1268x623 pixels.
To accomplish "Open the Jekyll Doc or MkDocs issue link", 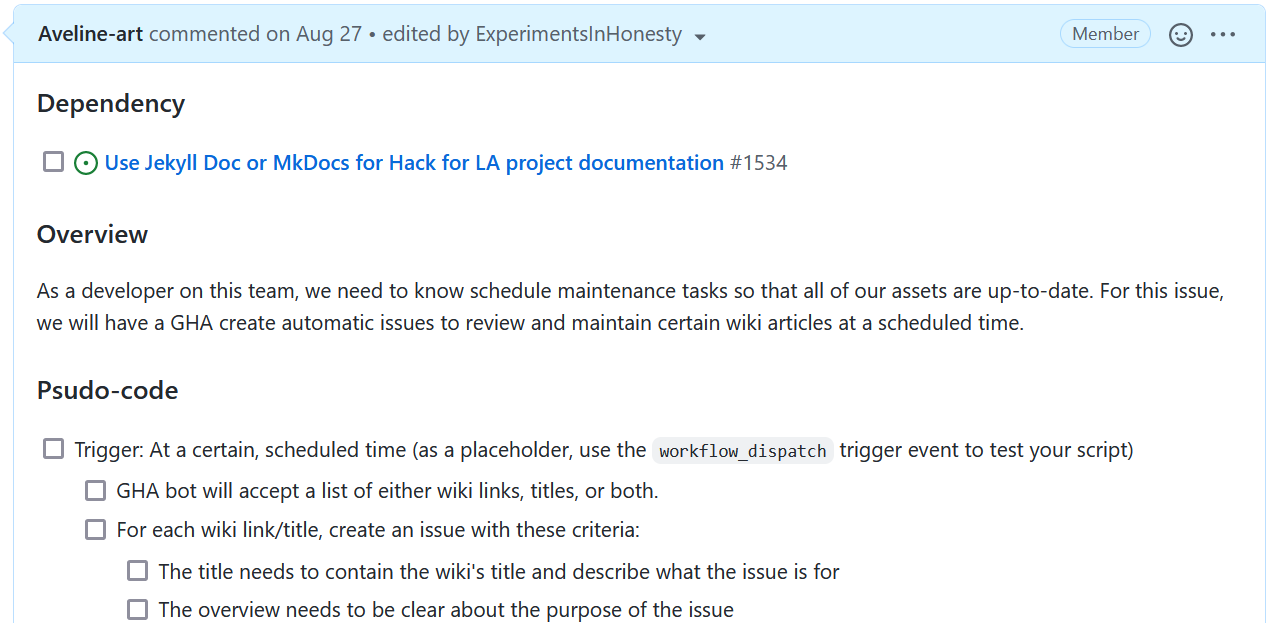I will tap(414, 163).
